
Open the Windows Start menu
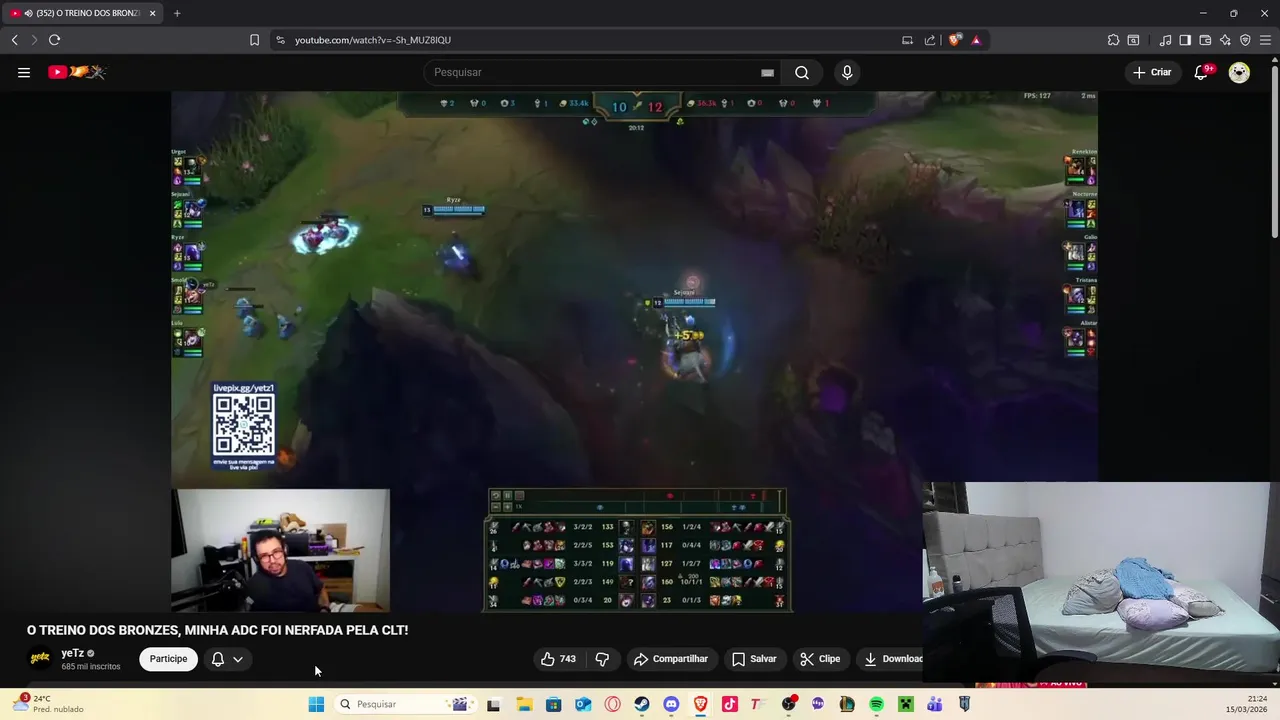(316, 704)
